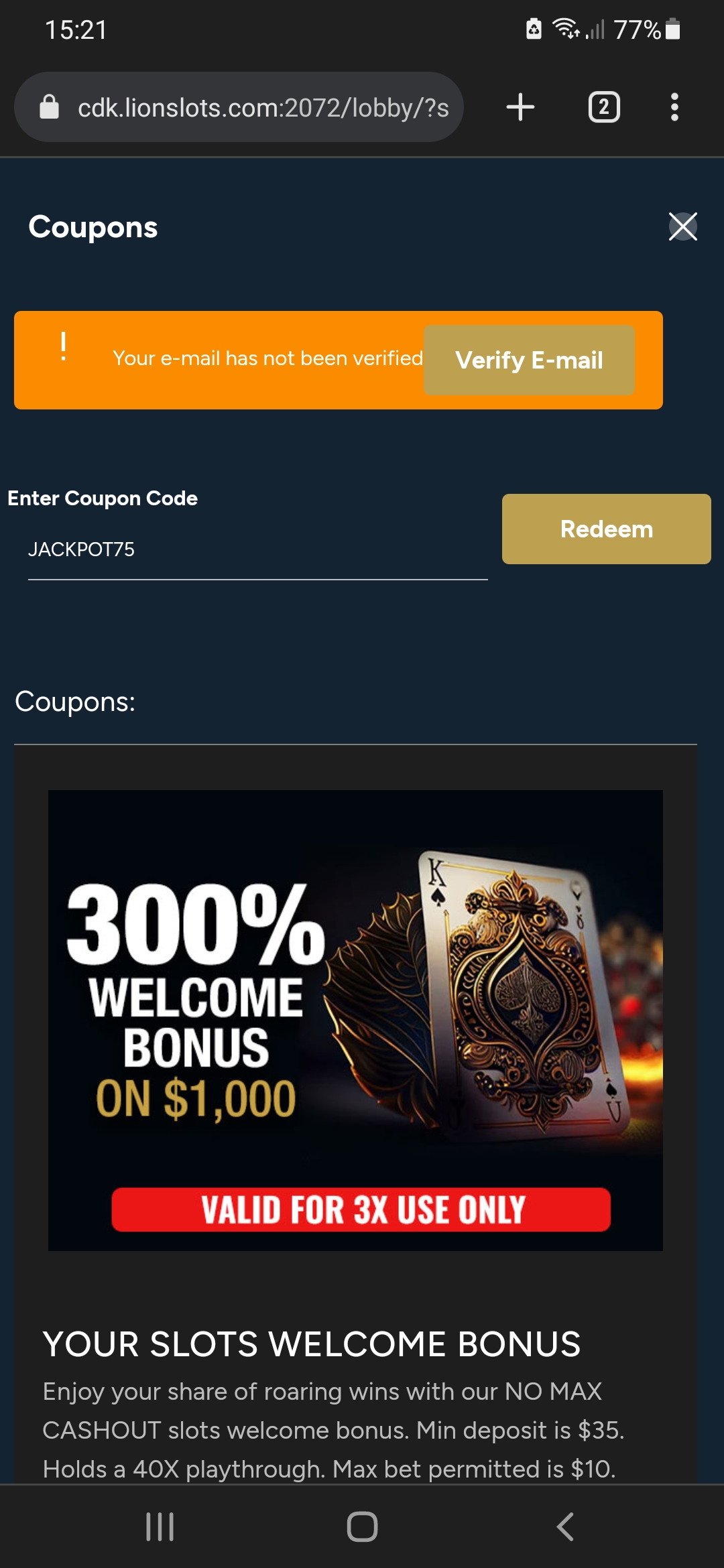The height and width of the screenshot is (1568, 724).
Task: Select the 300% Welcome Bonus banner image
Action: click(x=355, y=1020)
